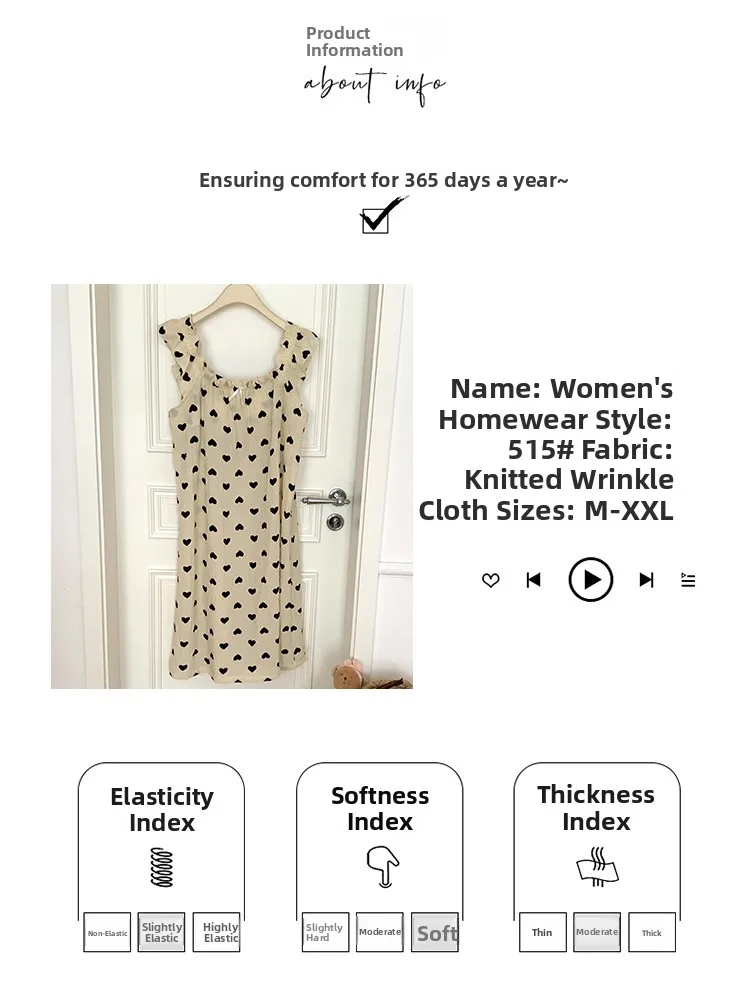
Task: Select the Non-Elastic option
Action: 107,933
